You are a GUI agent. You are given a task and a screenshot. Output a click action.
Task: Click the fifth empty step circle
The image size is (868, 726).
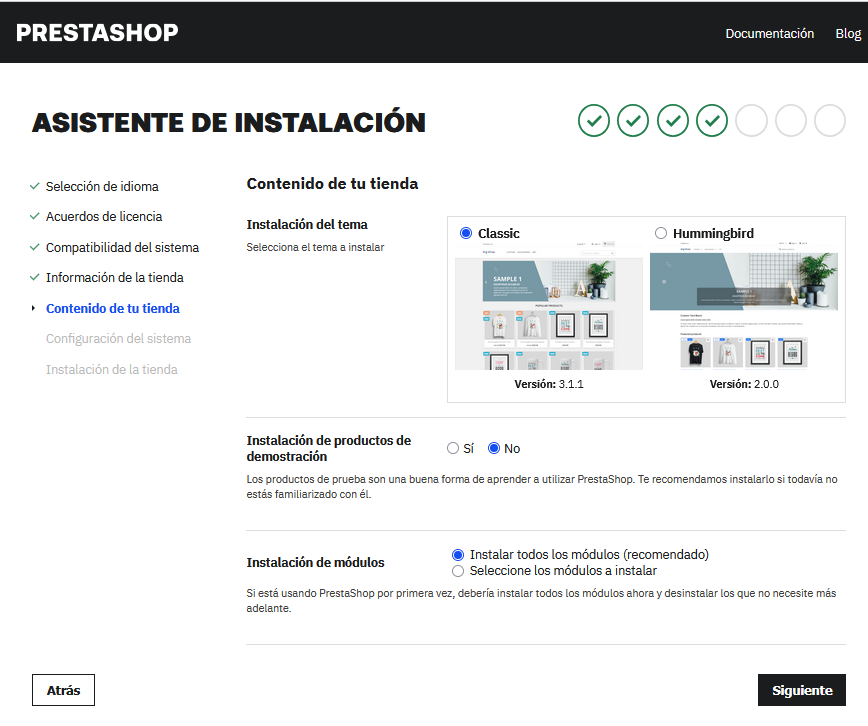751,120
